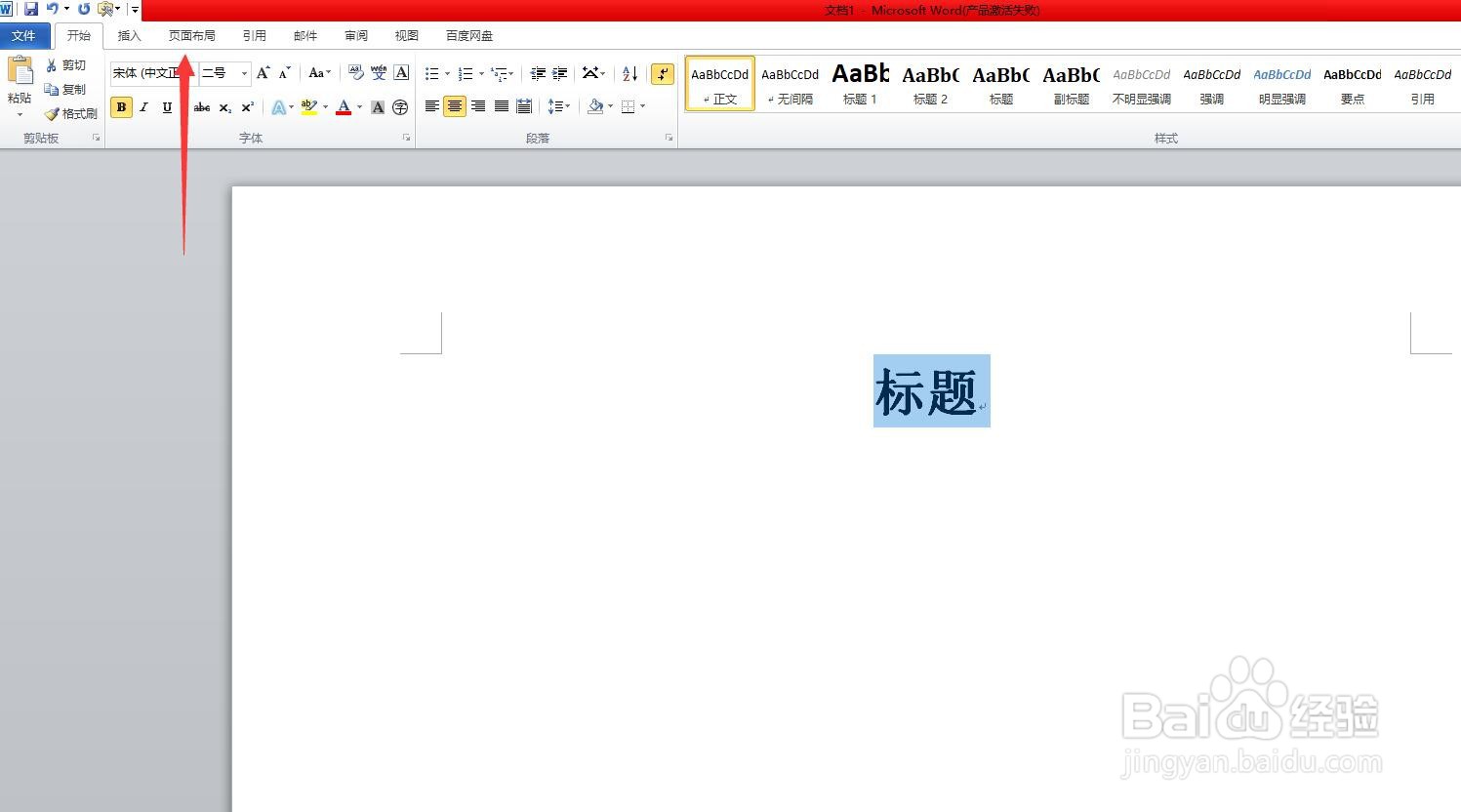Click 剪切 cut button
This screenshot has width=1461, height=812.
pos(66,65)
